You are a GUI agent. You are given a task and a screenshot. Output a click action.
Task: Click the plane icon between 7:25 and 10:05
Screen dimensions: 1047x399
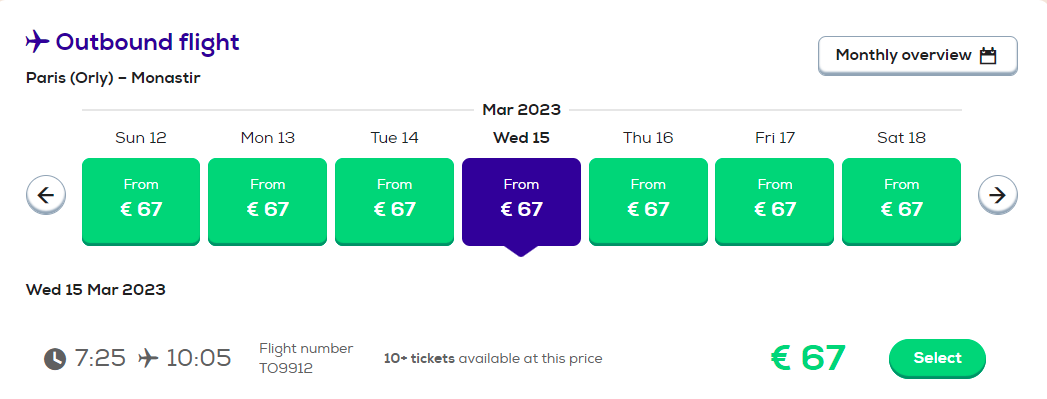tap(148, 358)
